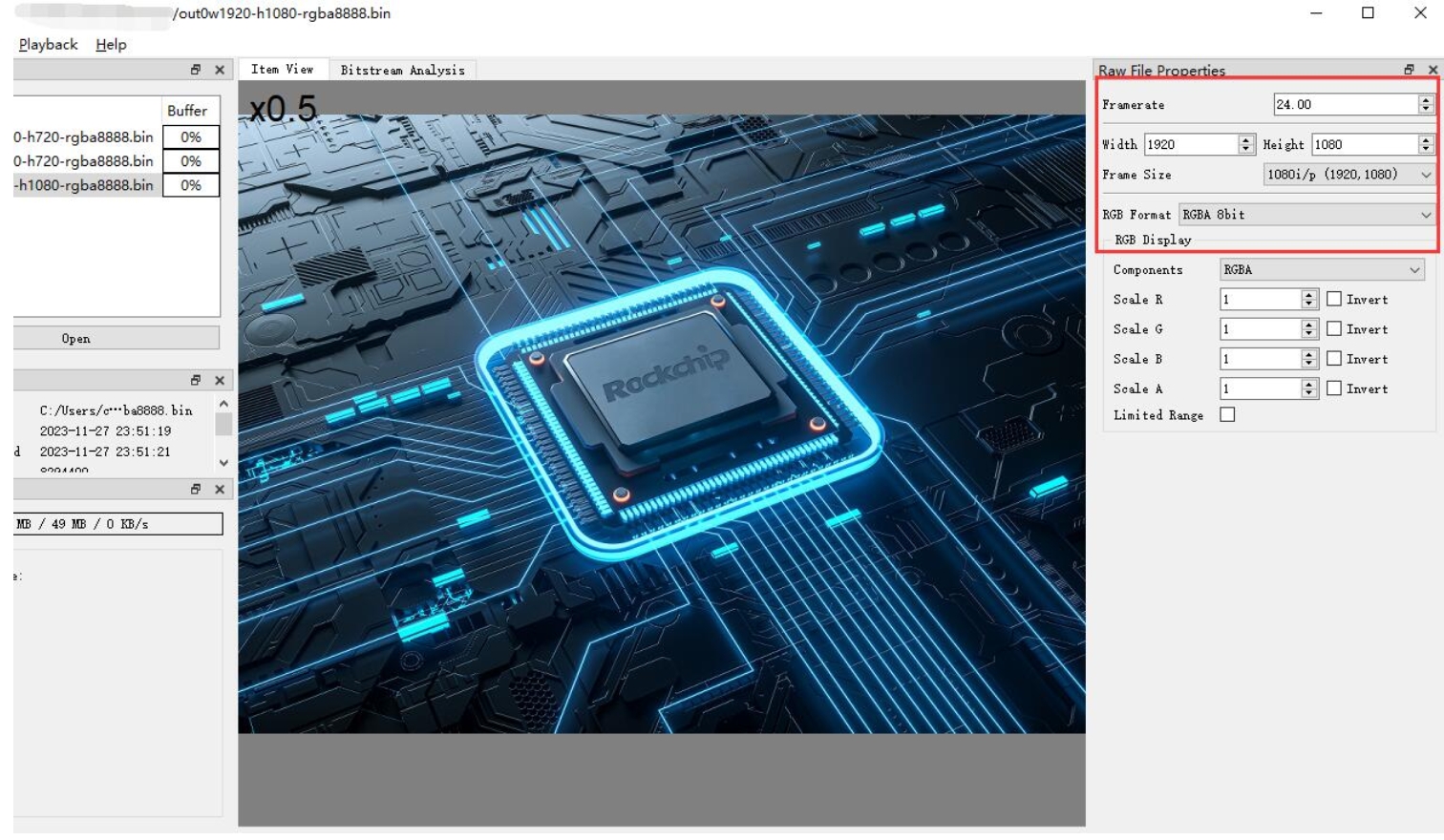The width and height of the screenshot is (1444, 840).
Task: Open the Help menu
Action: (111, 44)
